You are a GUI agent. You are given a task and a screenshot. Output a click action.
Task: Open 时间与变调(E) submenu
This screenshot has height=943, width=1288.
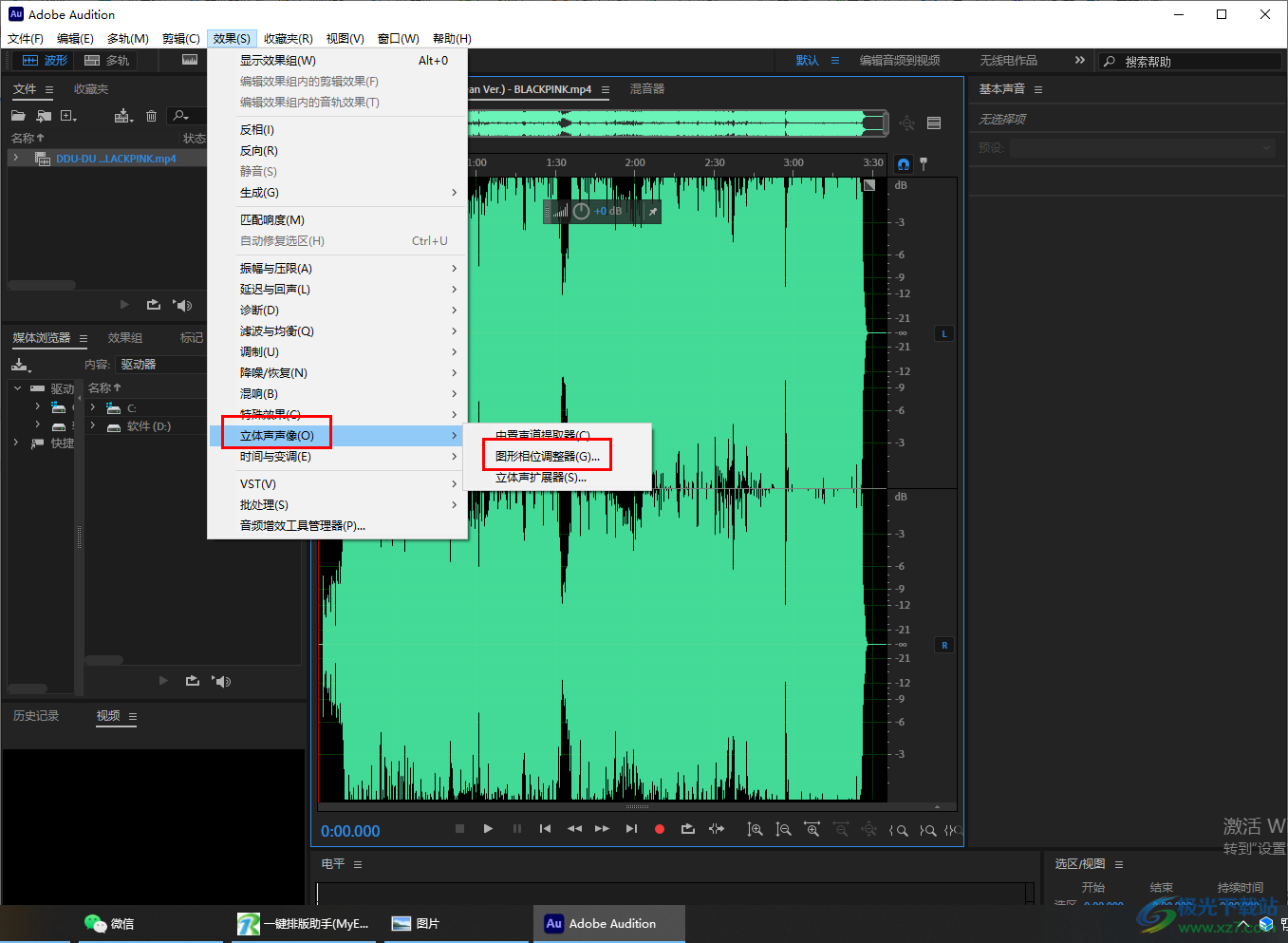[x=337, y=457]
